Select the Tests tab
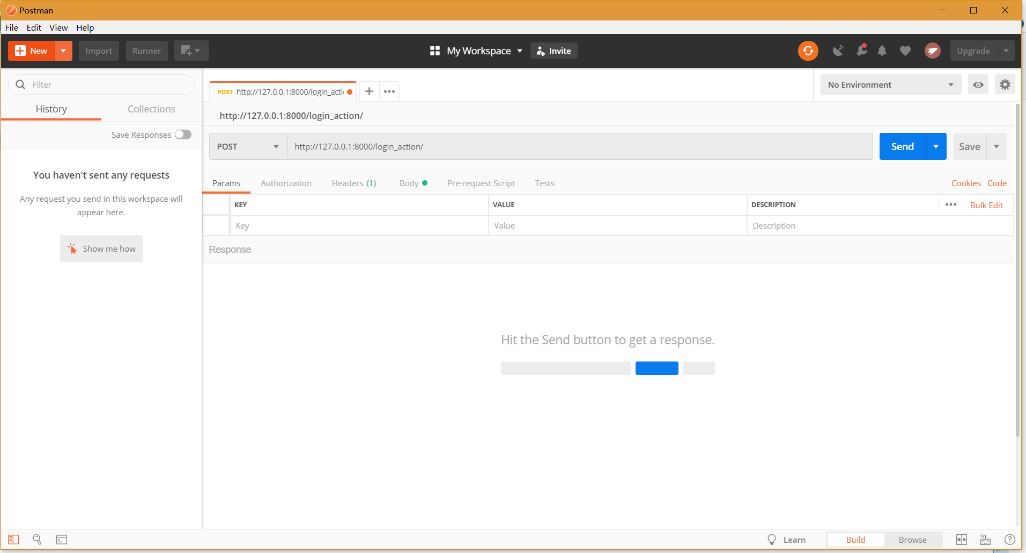The image size is (1026, 553). coord(544,183)
